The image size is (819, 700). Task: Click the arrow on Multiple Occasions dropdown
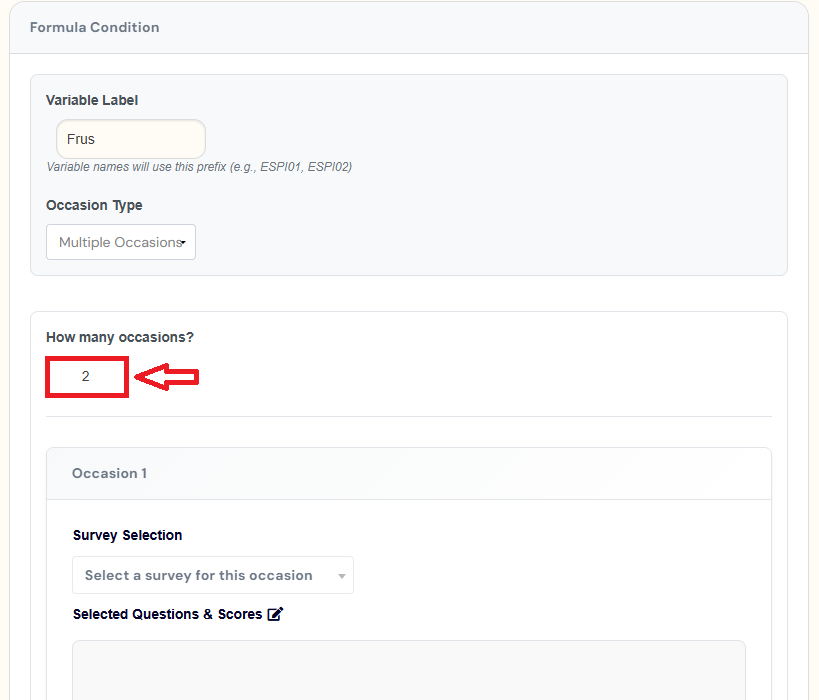[184, 243]
